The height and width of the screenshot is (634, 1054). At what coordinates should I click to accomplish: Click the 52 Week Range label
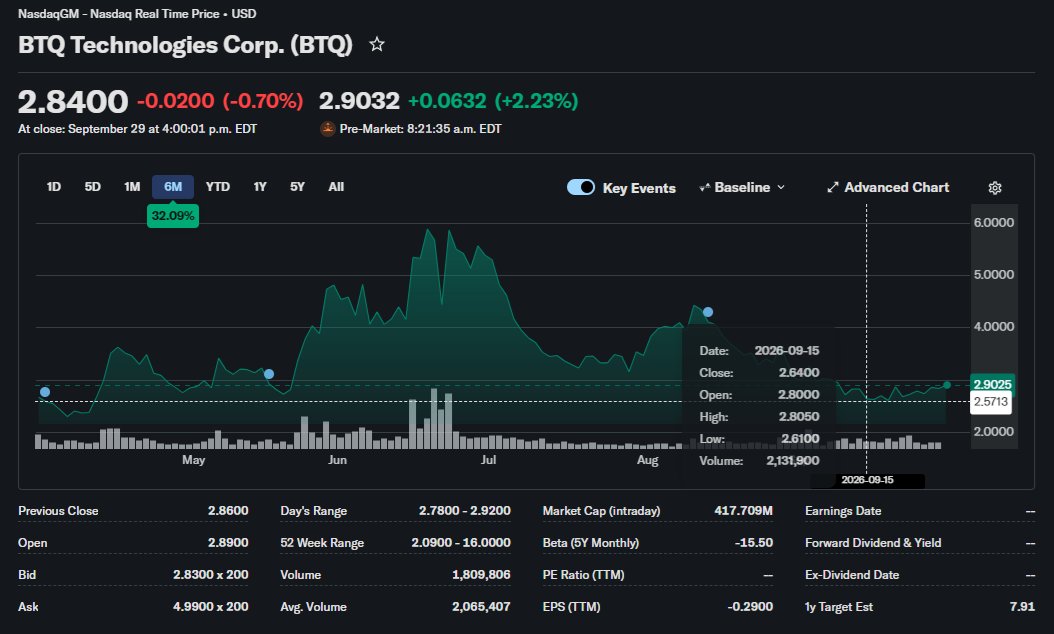(x=322, y=543)
